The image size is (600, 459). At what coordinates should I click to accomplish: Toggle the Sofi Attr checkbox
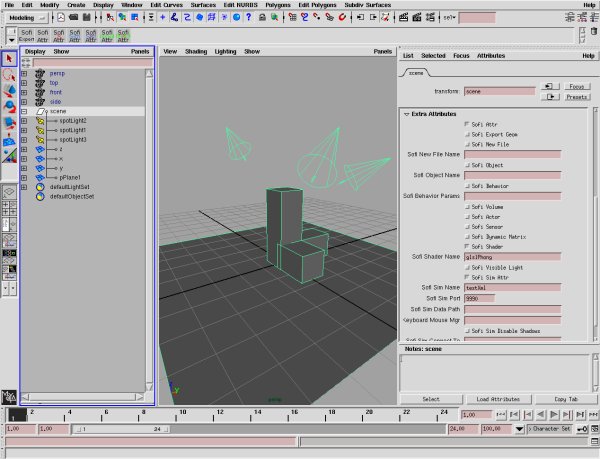pos(467,124)
